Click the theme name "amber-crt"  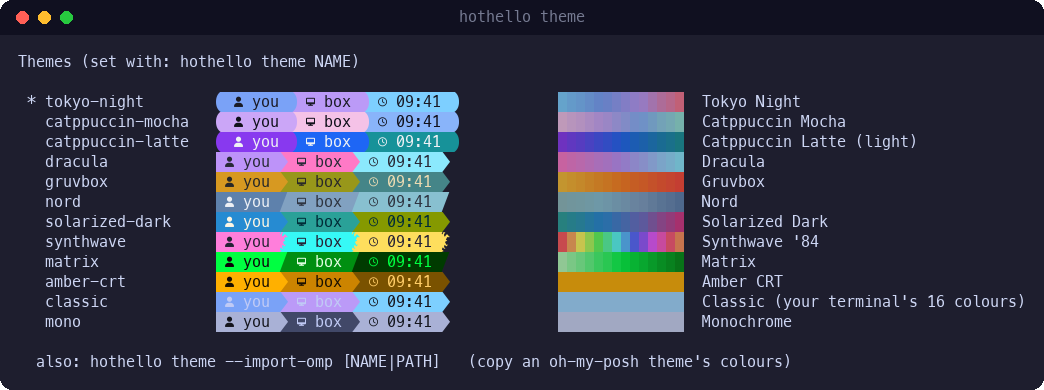tap(85, 282)
